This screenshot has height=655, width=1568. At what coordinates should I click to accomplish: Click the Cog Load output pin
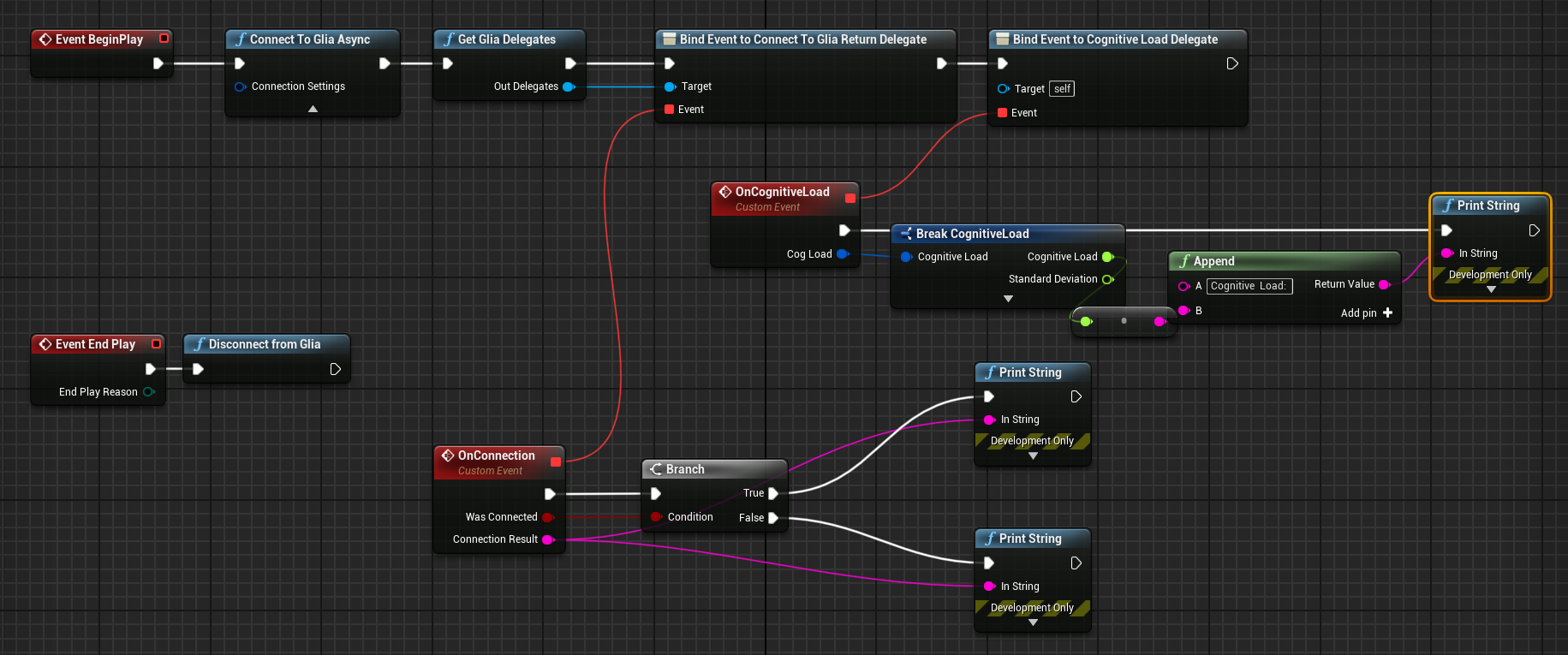coord(843,254)
